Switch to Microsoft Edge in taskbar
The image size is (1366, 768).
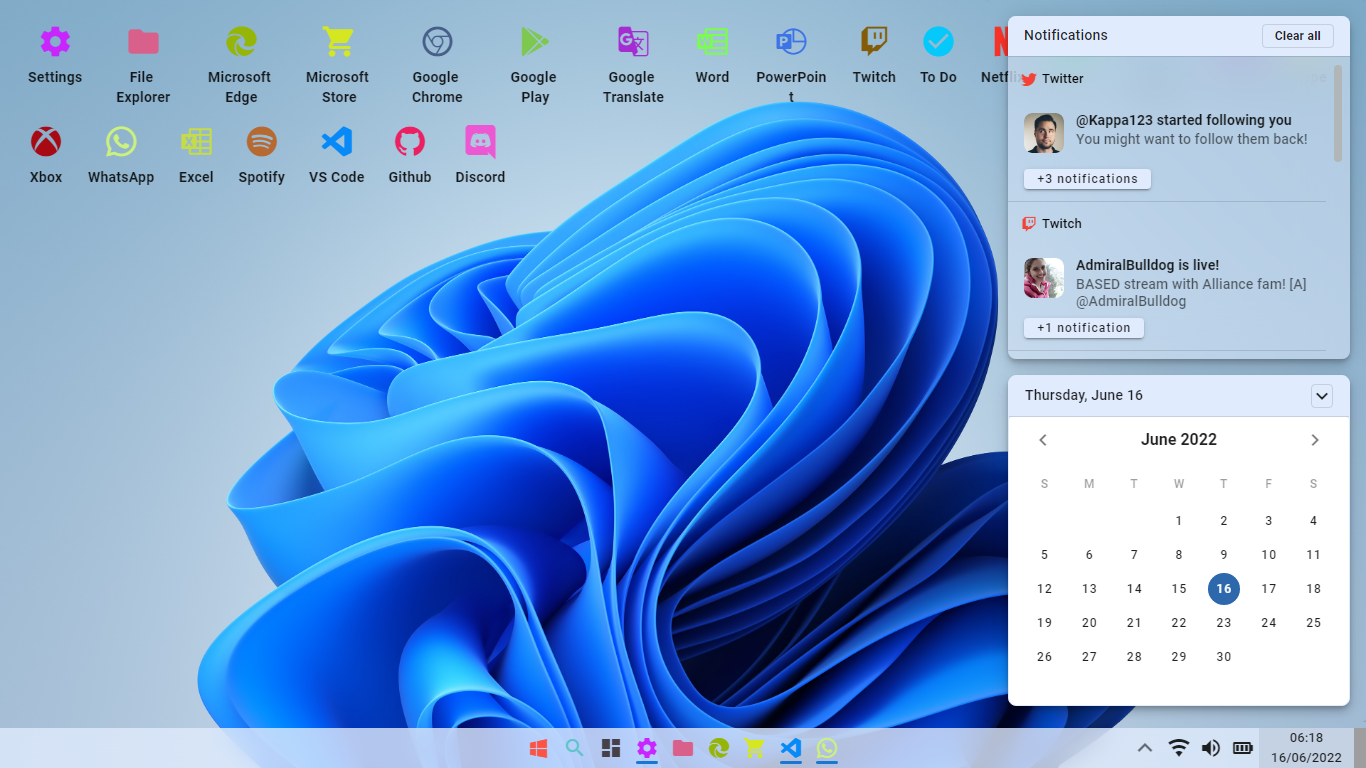[x=719, y=748]
